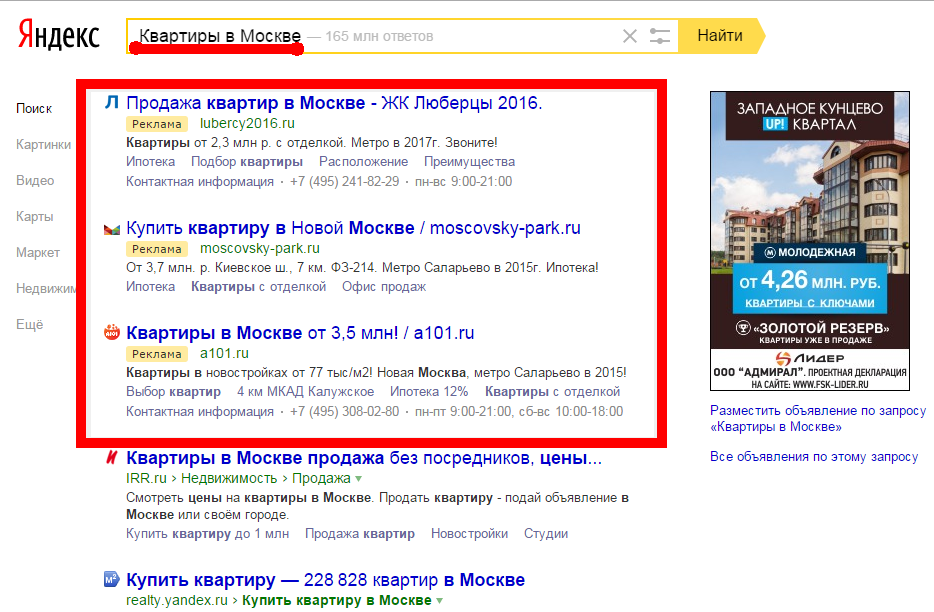934x612 pixels.
Task: Clear the search query with the X icon
Action: point(630,36)
